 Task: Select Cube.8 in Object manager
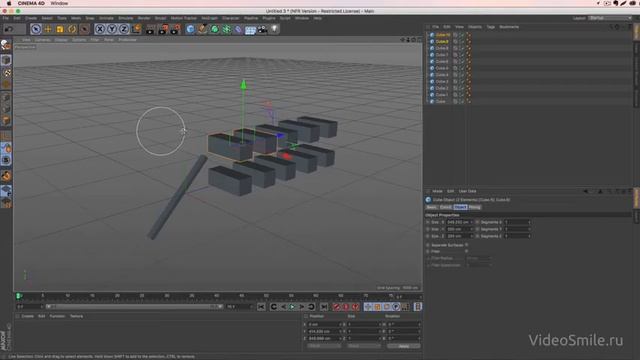pos(442,48)
